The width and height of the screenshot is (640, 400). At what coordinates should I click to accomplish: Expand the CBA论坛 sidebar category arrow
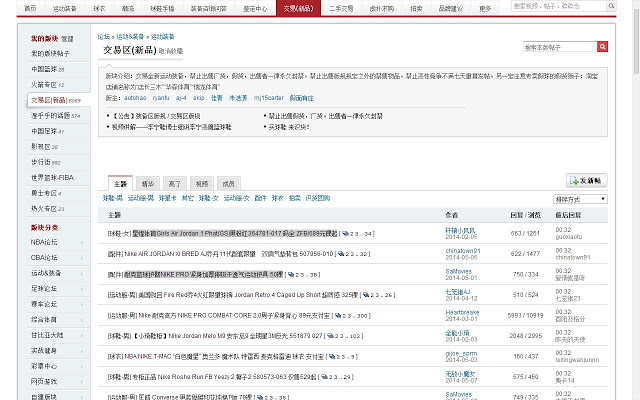point(82,258)
